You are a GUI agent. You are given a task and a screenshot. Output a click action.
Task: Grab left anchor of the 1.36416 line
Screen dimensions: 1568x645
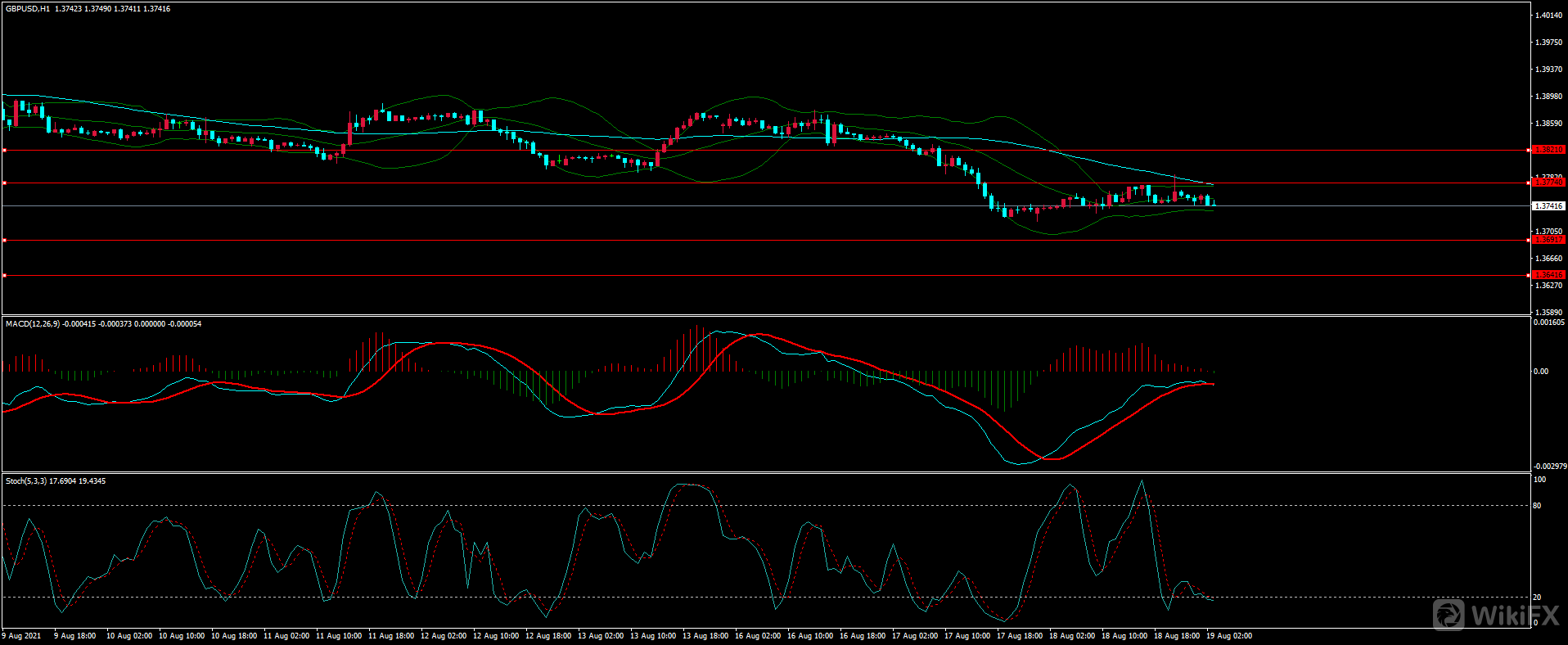[4, 276]
